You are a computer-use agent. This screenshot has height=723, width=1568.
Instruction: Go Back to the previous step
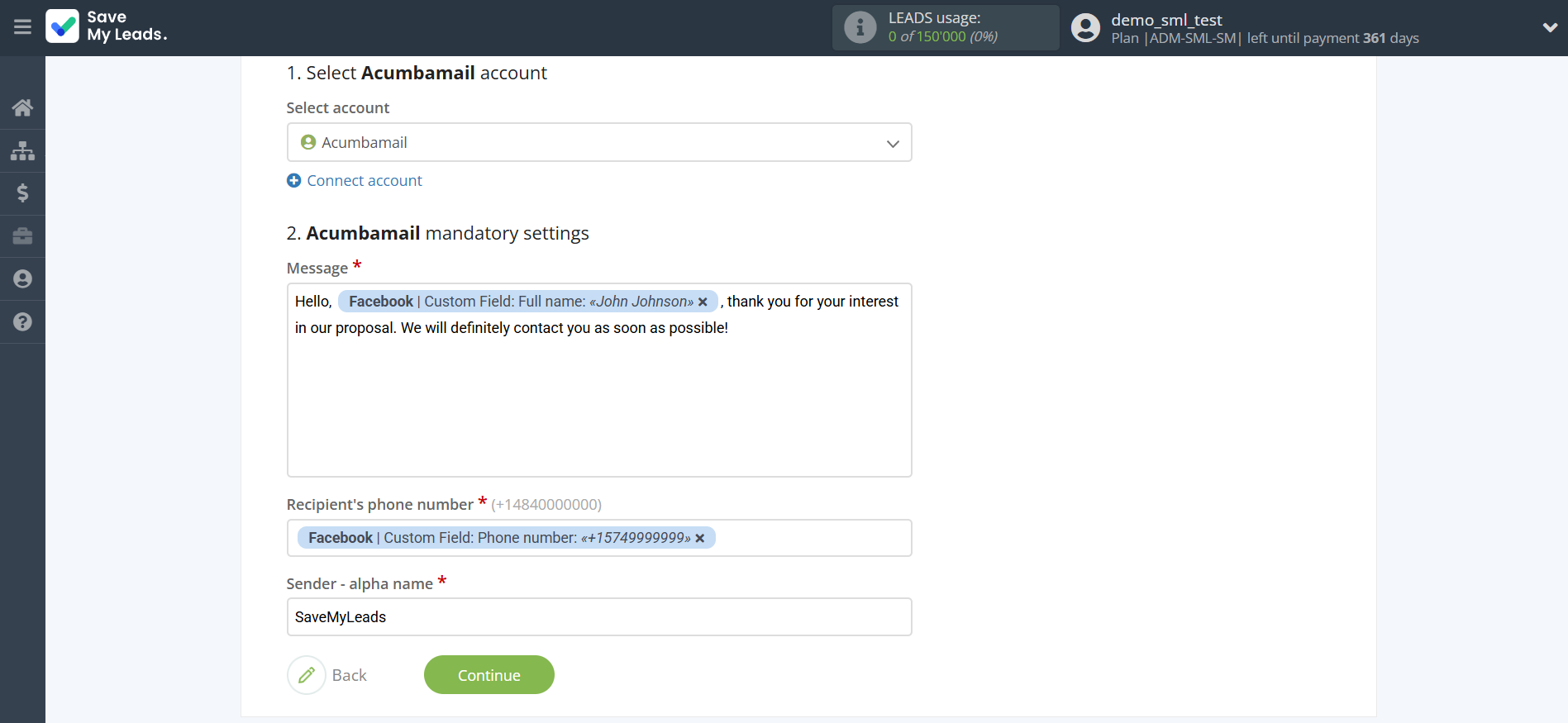point(328,675)
